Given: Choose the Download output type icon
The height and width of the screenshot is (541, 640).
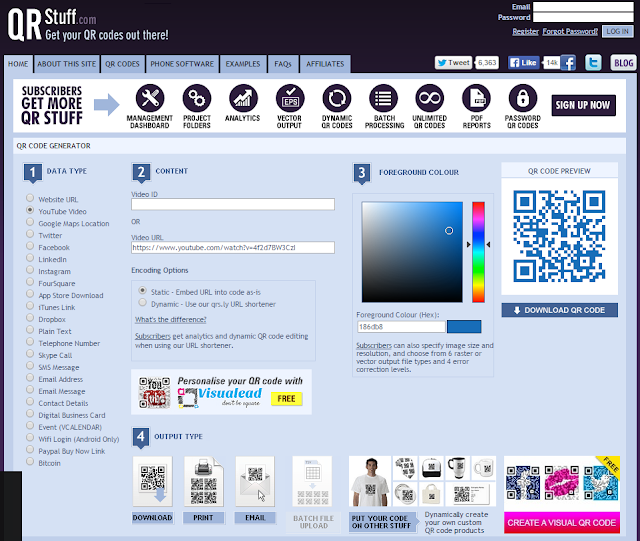Looking at the screenshot, I should tap(153, 481).
